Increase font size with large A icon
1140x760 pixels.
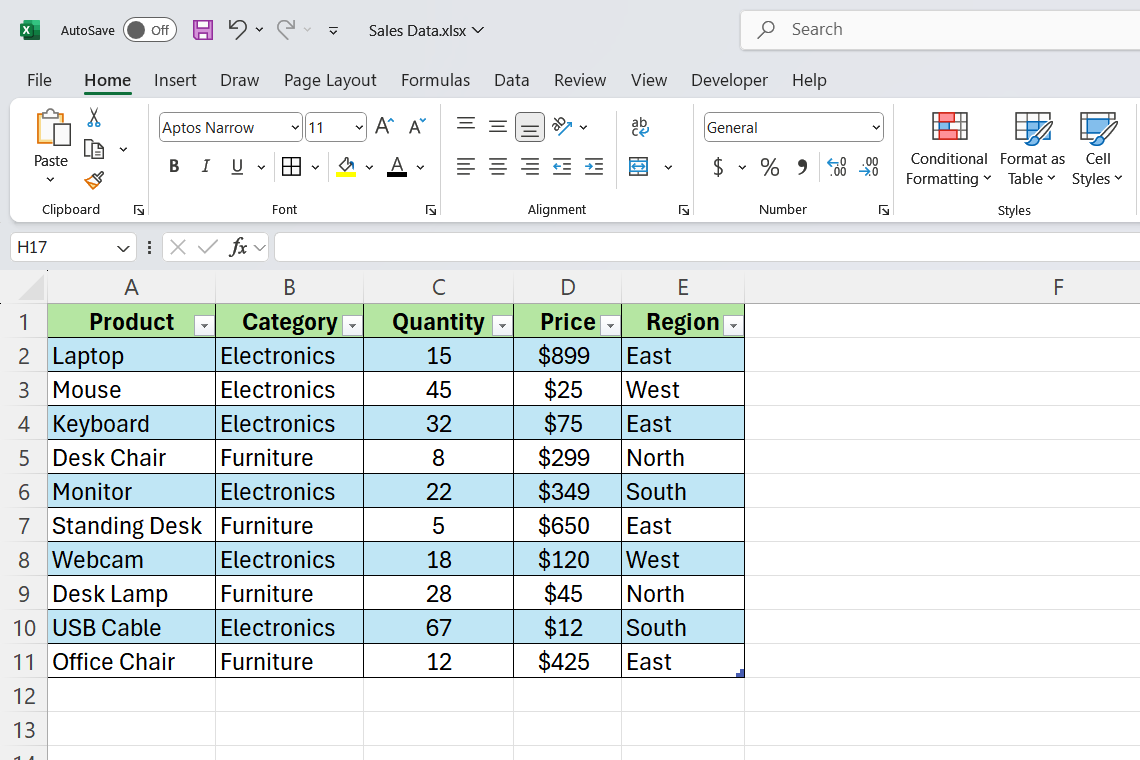tap(385, 127)
